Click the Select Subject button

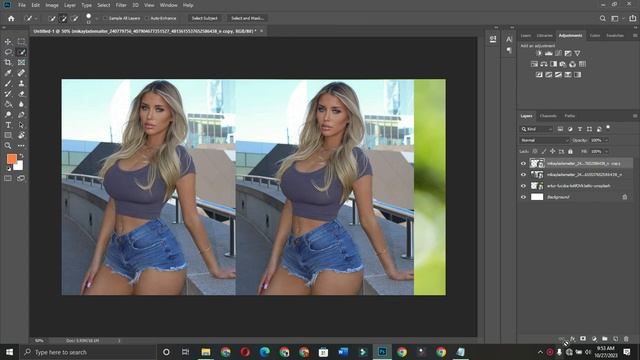click(204, 18)
